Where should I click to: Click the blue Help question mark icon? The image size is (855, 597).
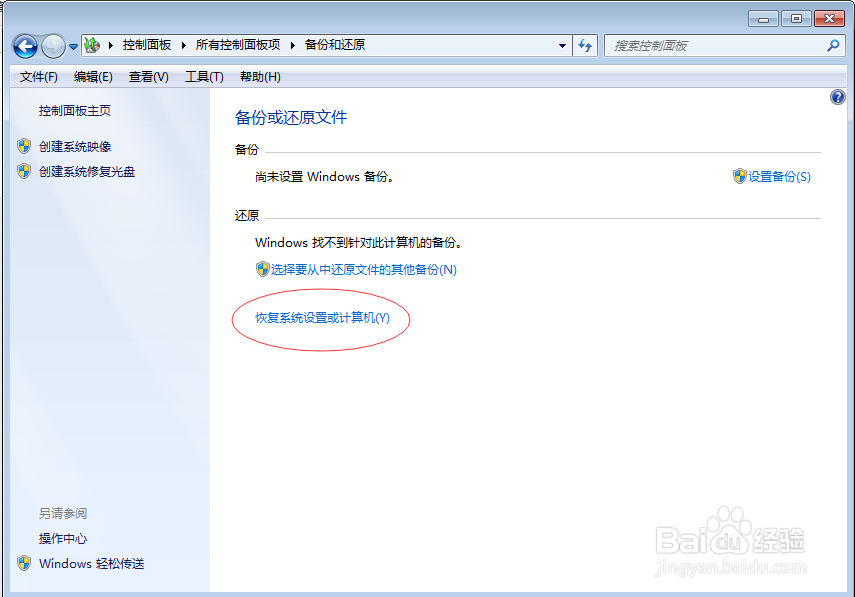(x=837, y=97)
